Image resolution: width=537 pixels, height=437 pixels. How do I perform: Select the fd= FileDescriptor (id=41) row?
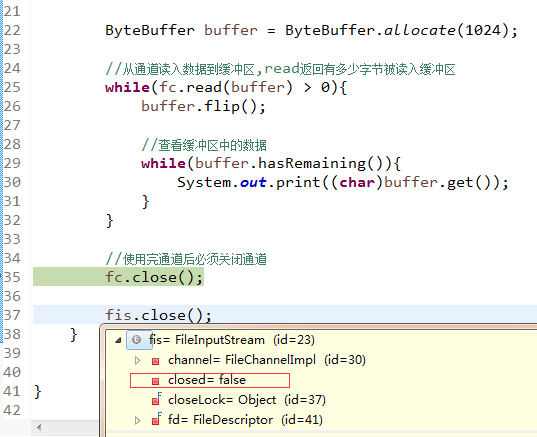pos(245,420)
